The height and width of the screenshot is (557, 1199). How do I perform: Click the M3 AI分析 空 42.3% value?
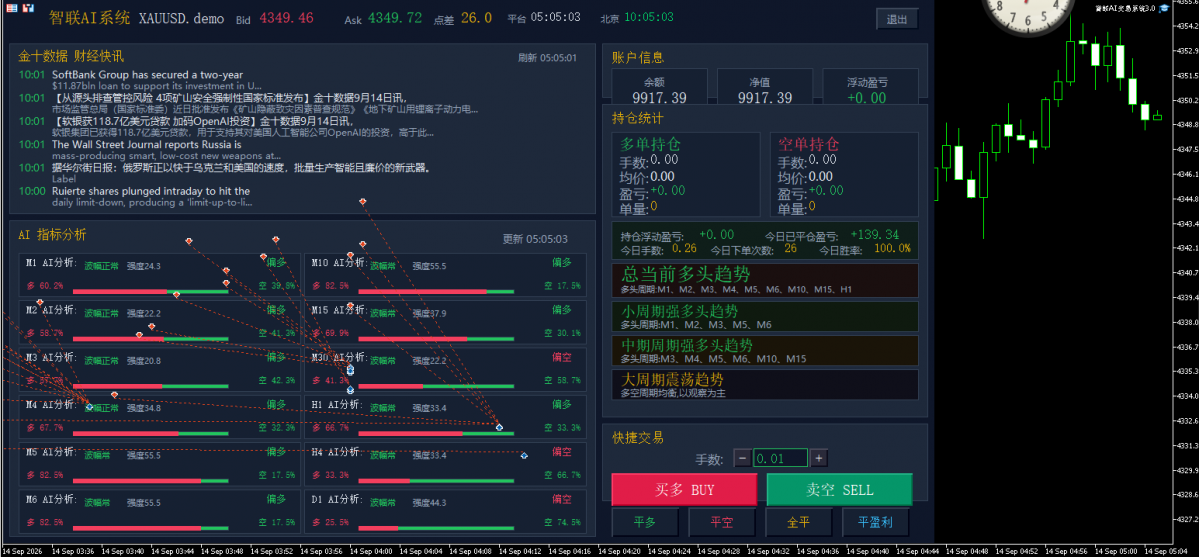click(x=277, y=380)
